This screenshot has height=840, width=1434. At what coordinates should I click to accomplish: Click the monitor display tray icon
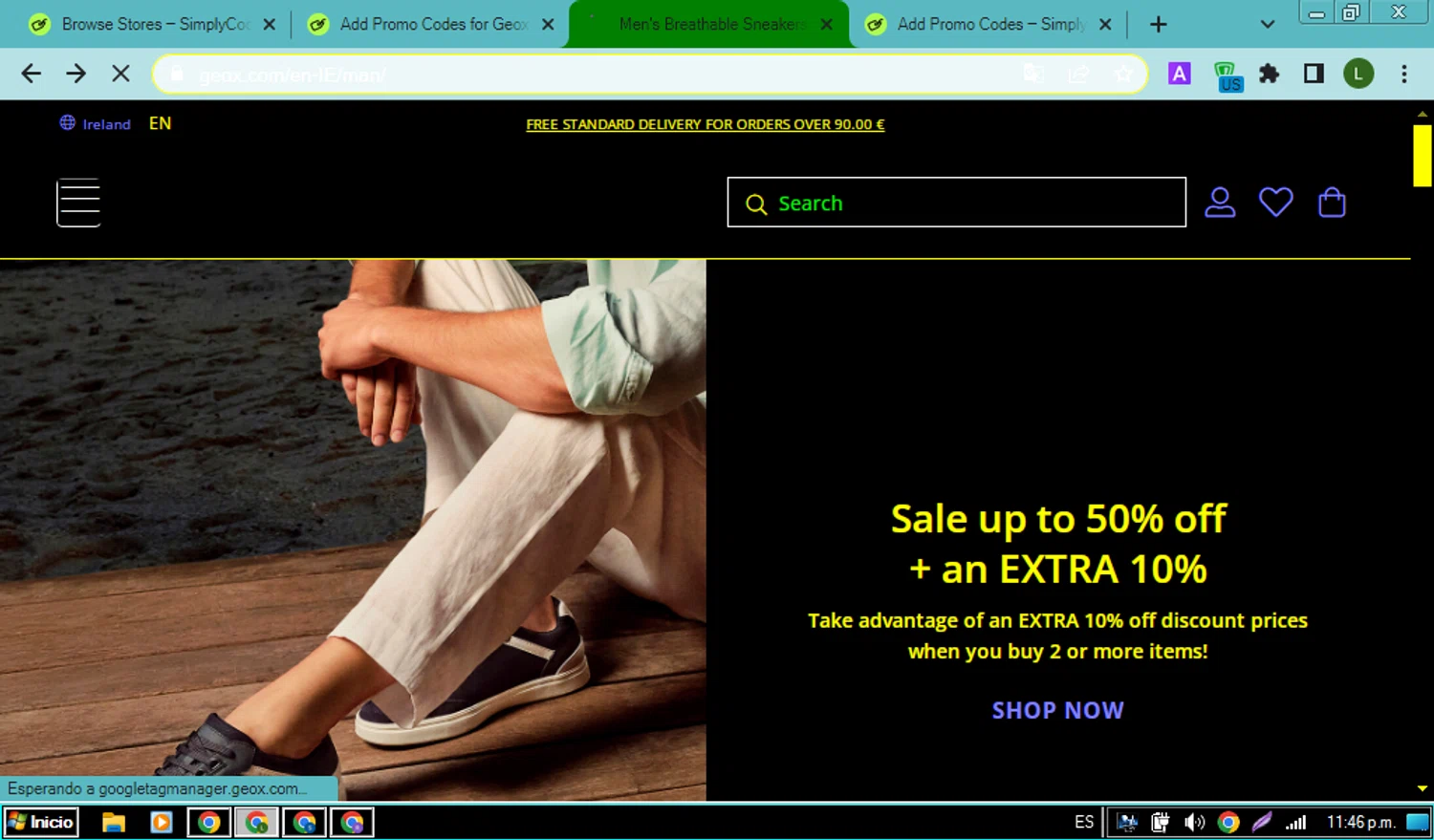(x=1127, y=822)
